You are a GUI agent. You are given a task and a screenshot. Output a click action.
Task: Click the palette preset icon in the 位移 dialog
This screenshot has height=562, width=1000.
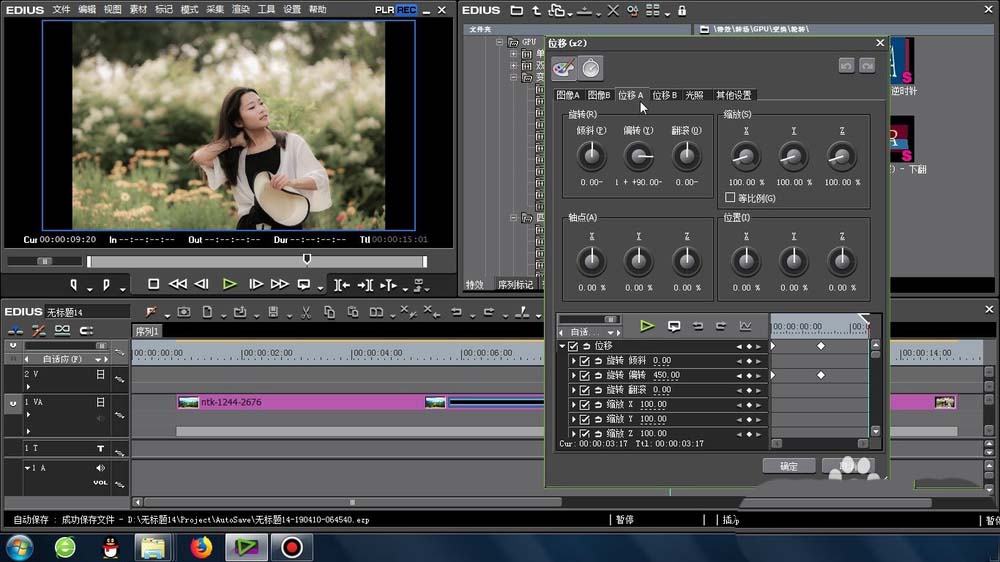[564, 68]
